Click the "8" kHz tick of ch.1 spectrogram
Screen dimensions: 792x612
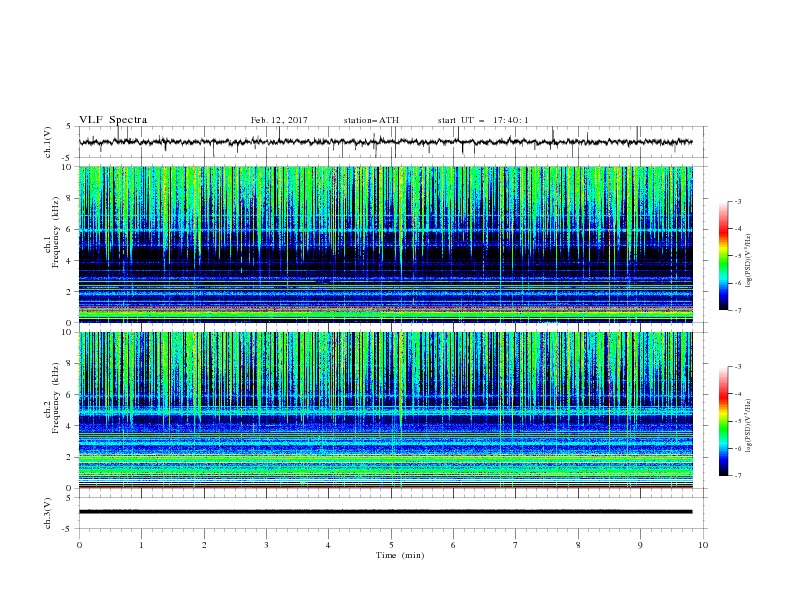click(x=69, y=198)
